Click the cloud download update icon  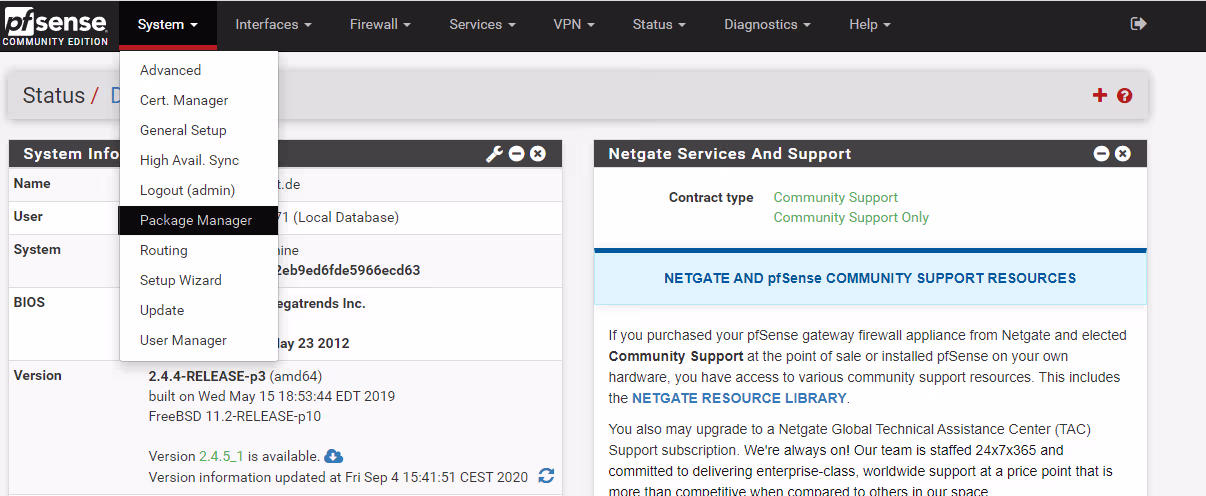[334, 456]
